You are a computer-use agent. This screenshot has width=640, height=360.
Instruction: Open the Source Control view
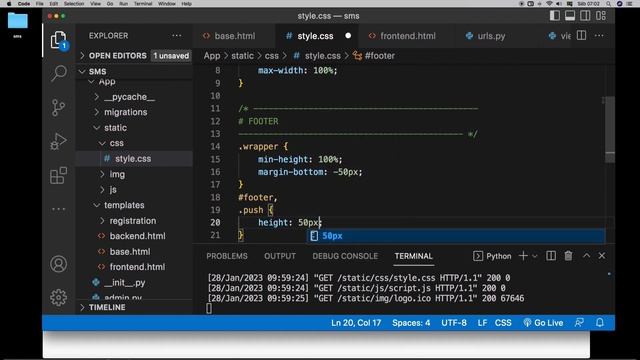(58, 107)
